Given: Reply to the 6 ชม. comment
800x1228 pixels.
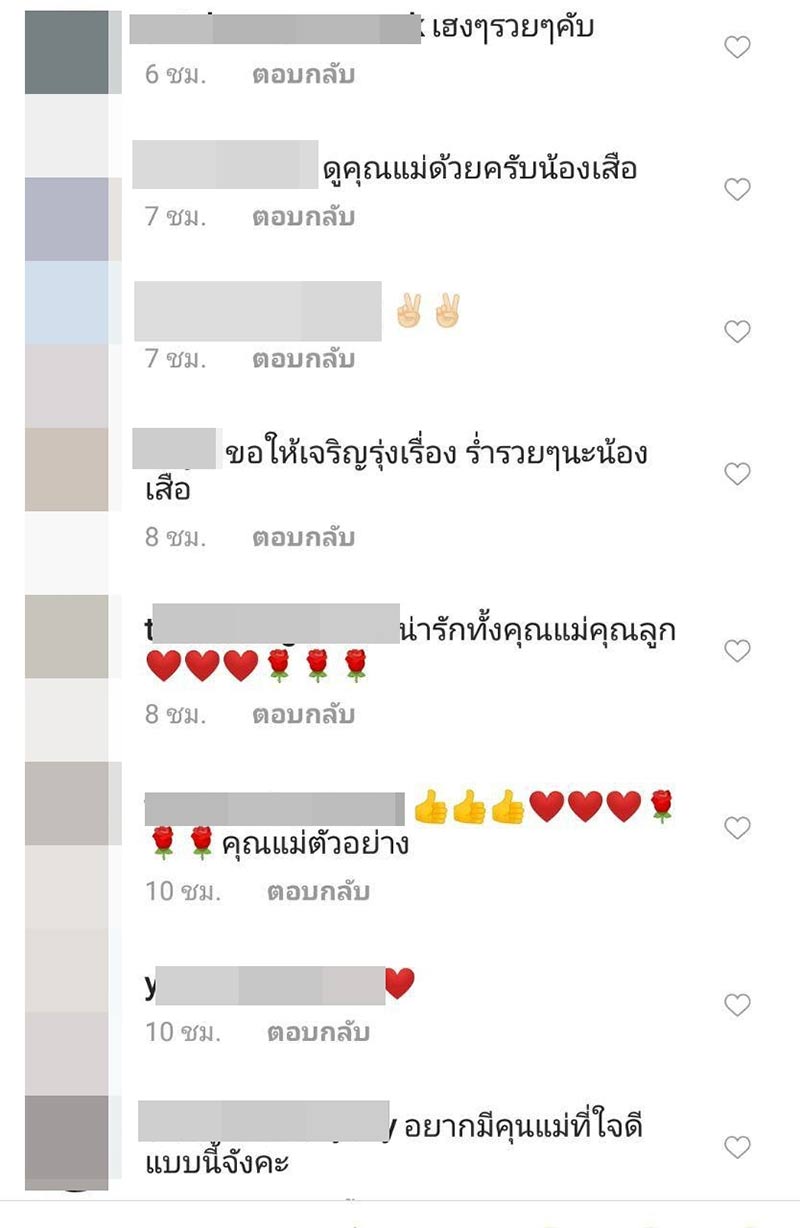Looking at the screenshot, I should pos(303,75).
